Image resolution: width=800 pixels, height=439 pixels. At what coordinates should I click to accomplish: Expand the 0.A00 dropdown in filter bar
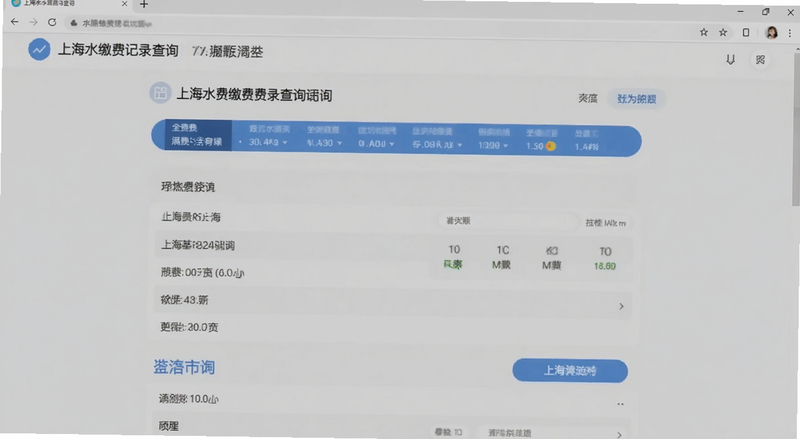point(376,144)
